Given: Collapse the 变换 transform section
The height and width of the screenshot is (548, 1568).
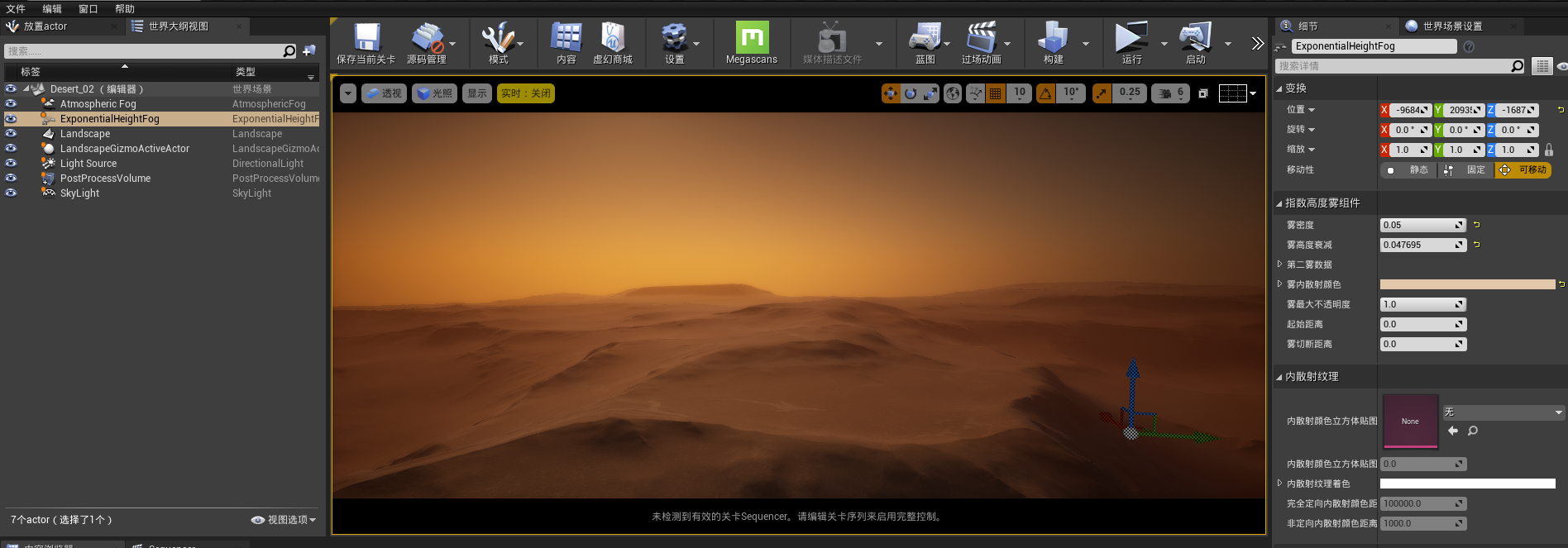Looking at the screenshot, I should coord(1279,88).
